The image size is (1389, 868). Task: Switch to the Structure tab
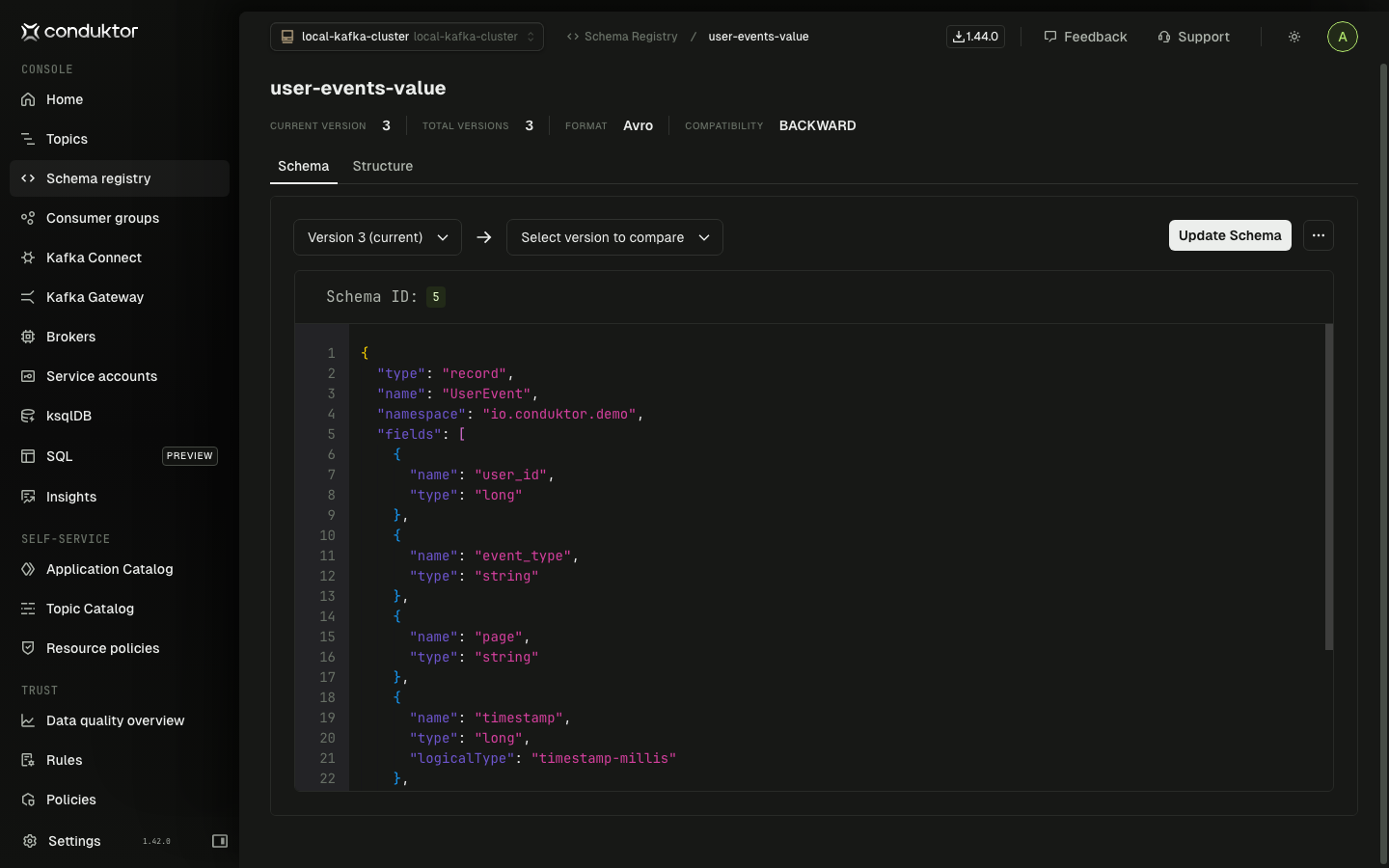pyautogui.click(x=382, y=166)
